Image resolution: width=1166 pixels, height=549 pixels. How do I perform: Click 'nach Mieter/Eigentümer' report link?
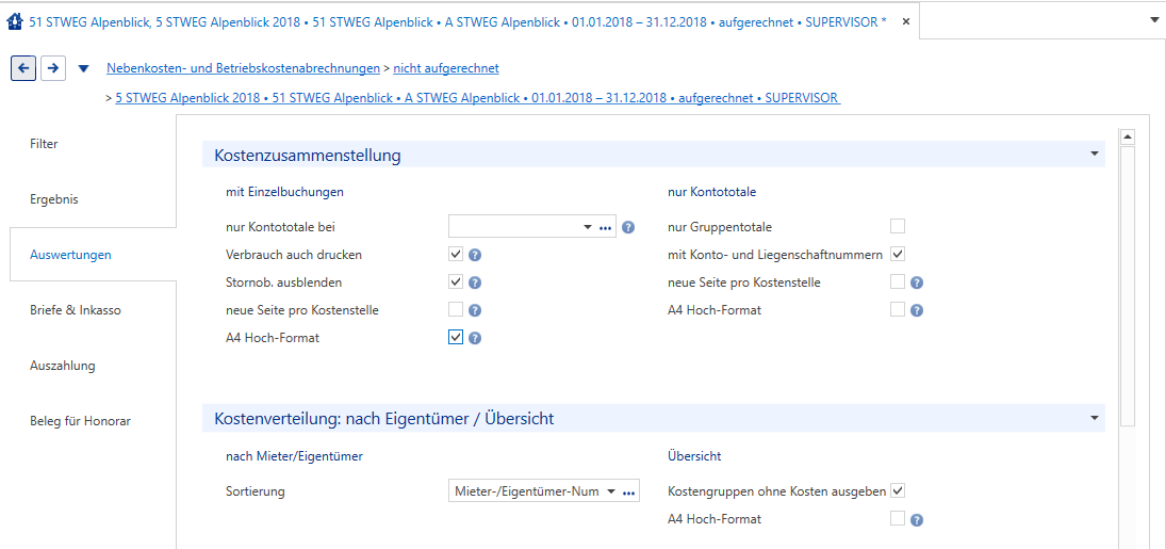294,457
